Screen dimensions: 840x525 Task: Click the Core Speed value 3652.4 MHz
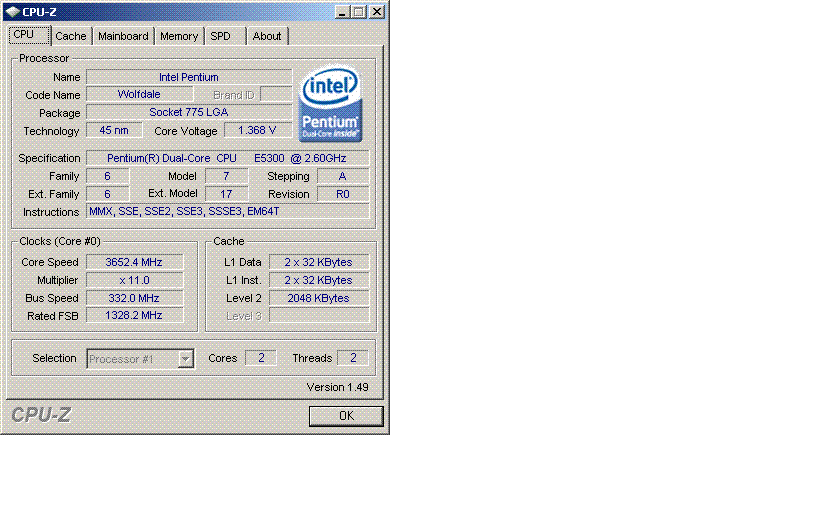(x=134, y=262)
